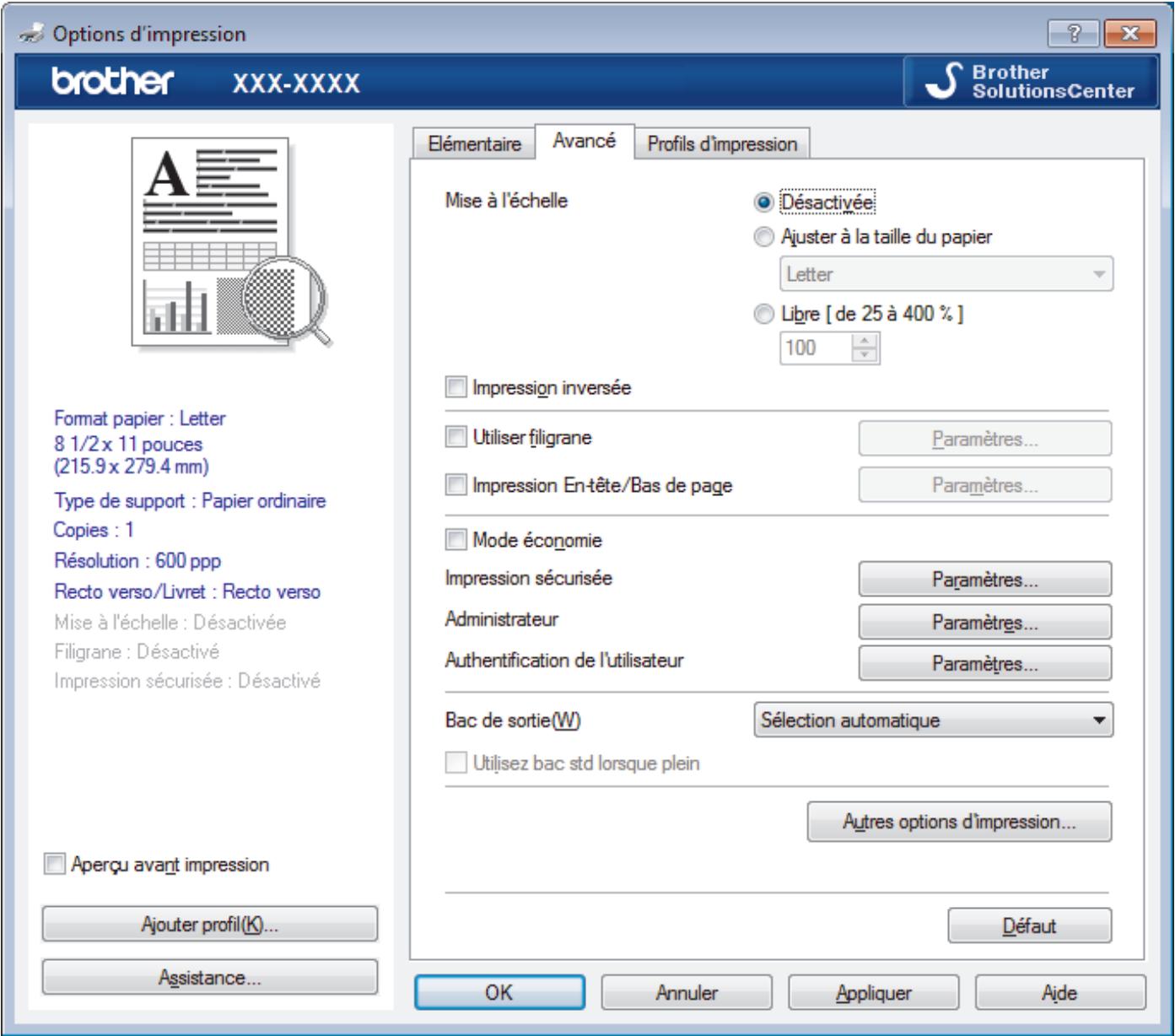
Task: Open Aide help button
Action: pos(1059,993)
